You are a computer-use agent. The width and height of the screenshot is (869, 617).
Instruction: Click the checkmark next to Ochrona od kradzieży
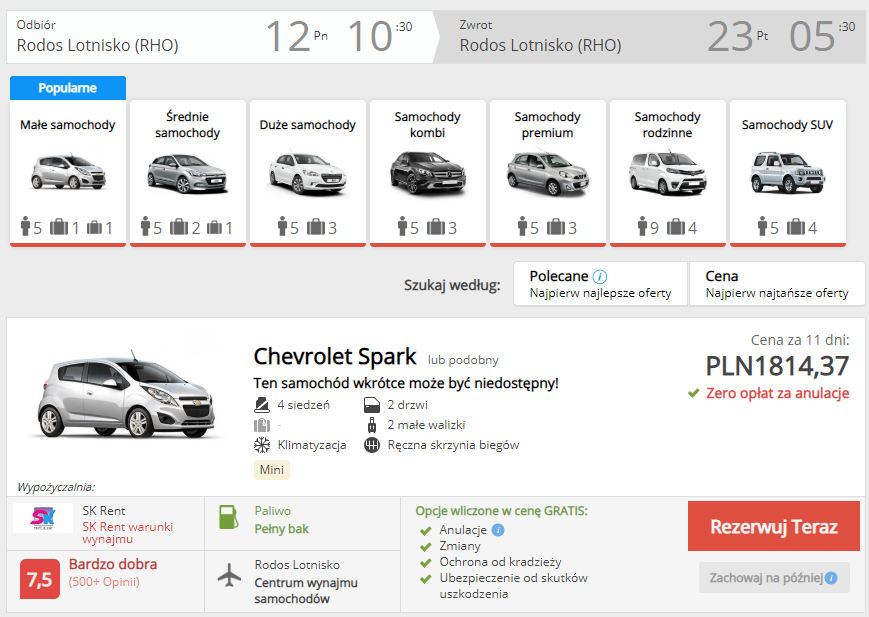426,563
